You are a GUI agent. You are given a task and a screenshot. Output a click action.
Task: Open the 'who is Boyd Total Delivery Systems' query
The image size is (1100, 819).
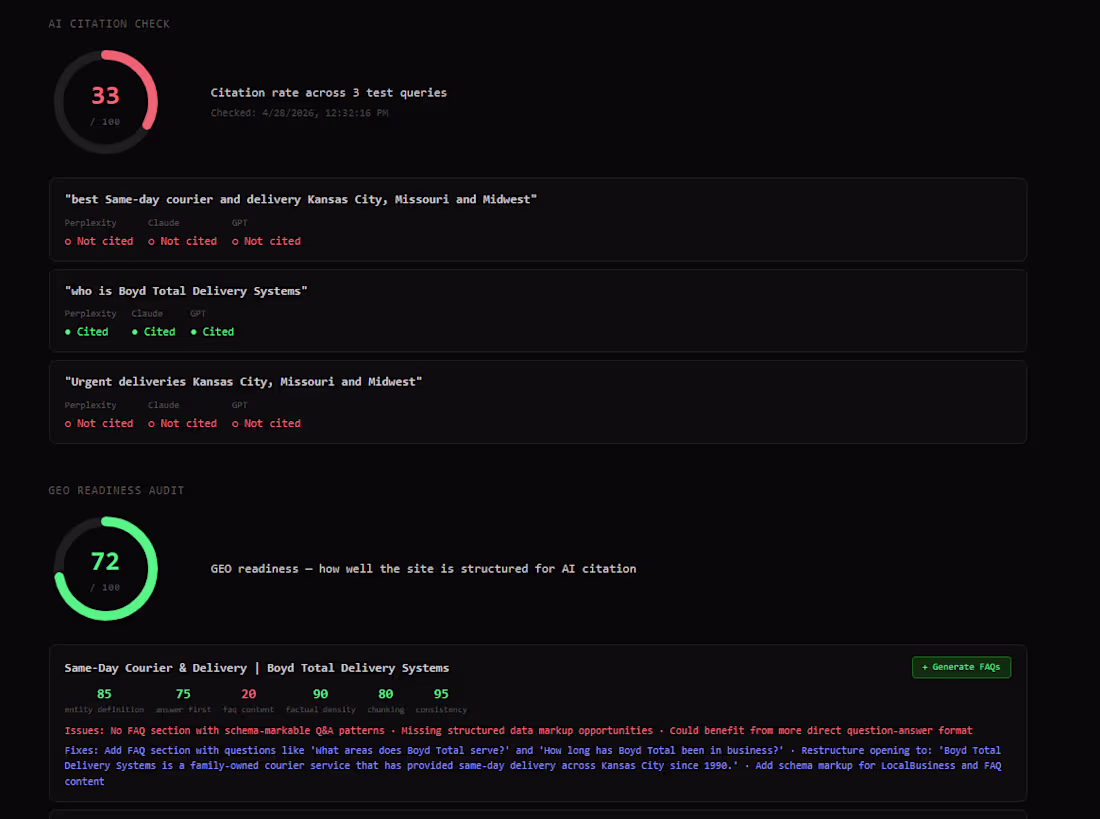(x=538, y=311)
